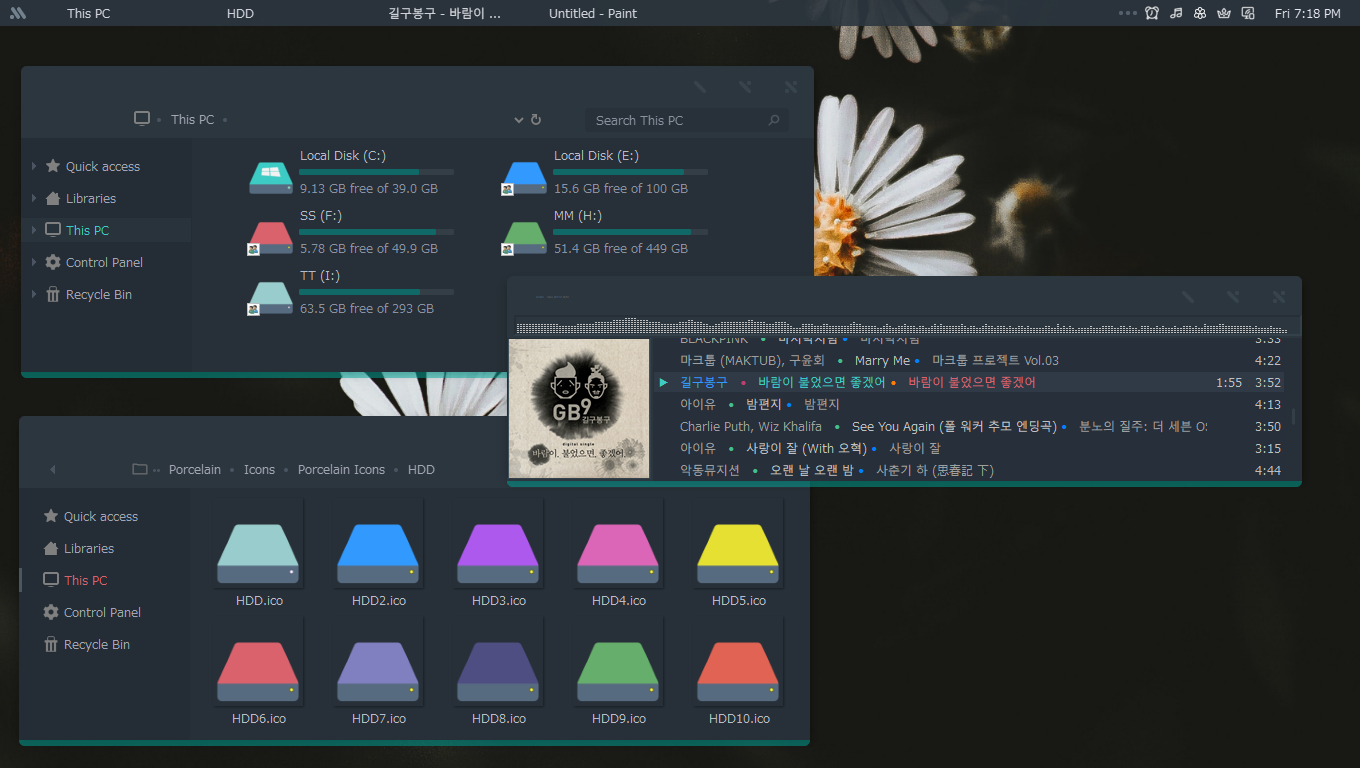1366x768 pixels.
Task: Expand Quick access in the This PC window sidebar
Action: click(34, 167)
